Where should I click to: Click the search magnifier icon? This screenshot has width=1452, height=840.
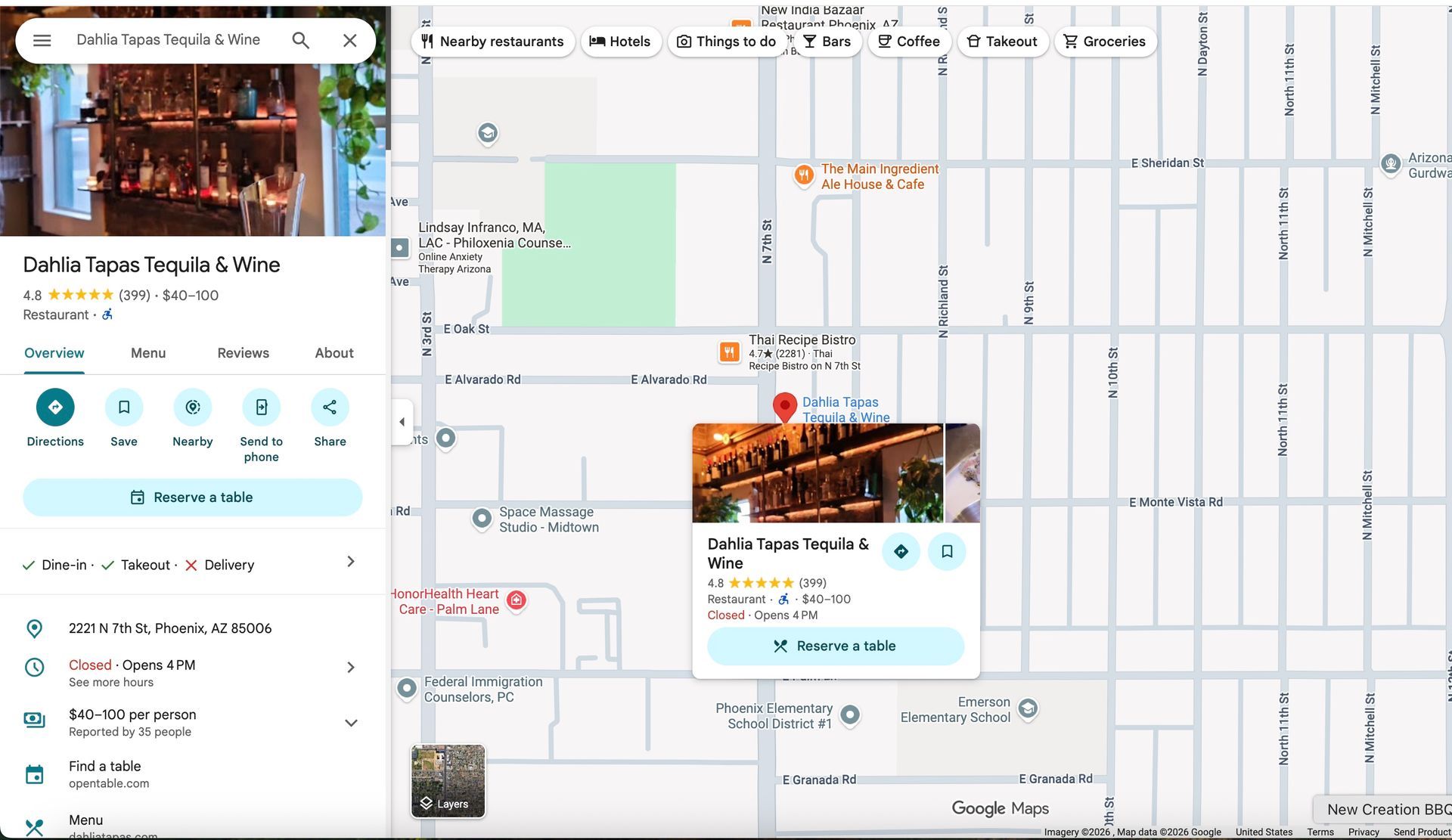(x=301, y=40)
